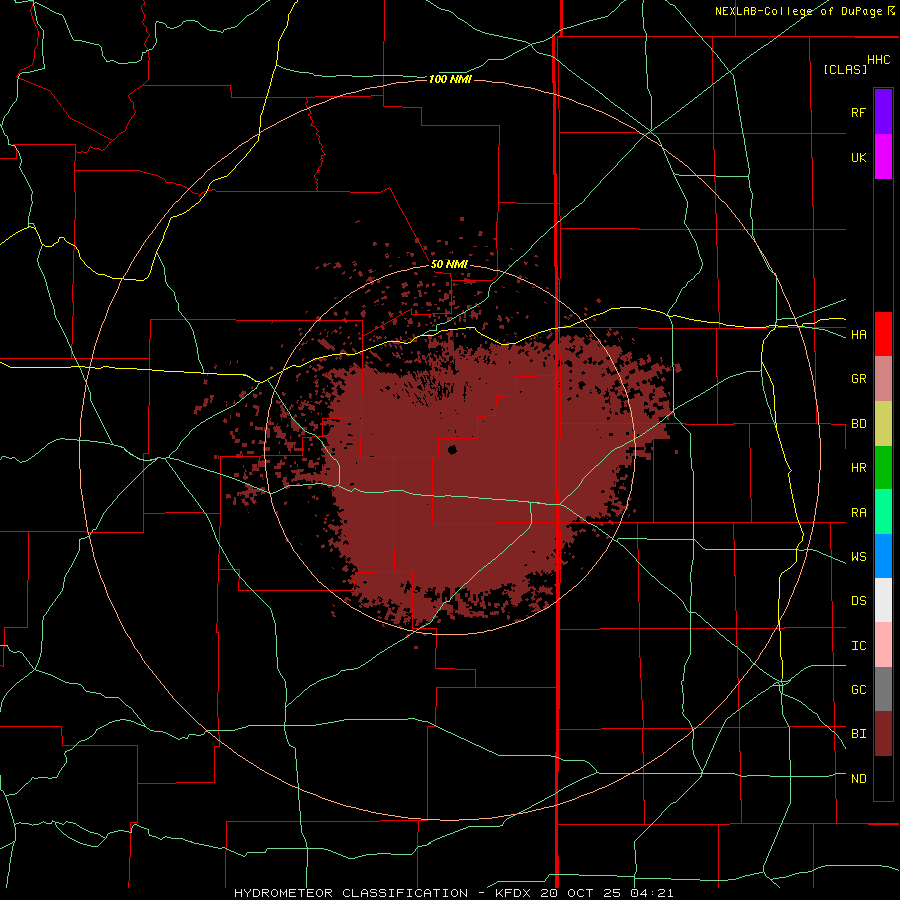900x900 pixels.
Task: Click the GR salmon legend swatch
Action: pos(883,379)
